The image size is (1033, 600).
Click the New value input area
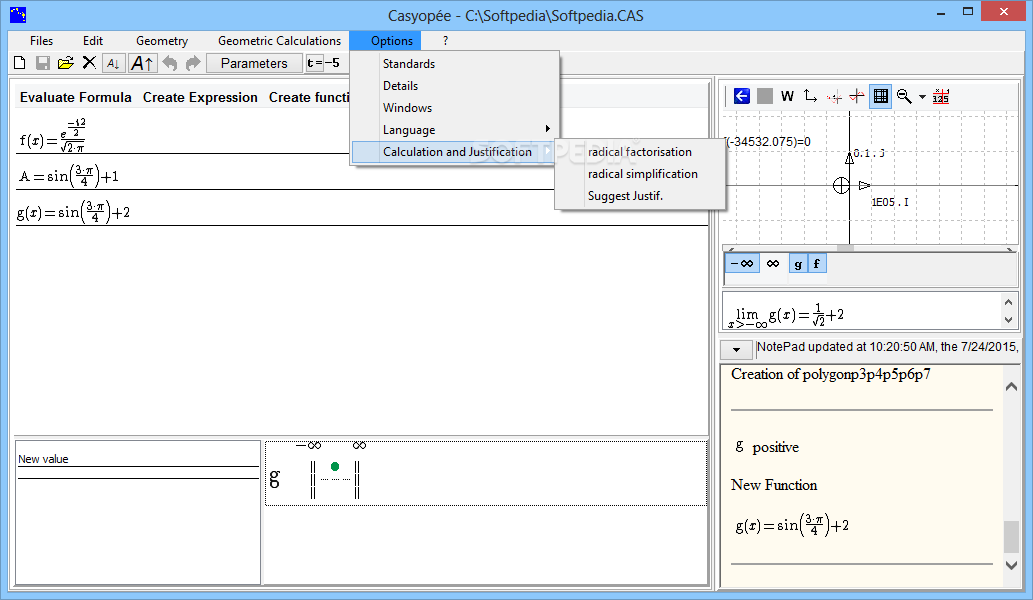point(138,472)
